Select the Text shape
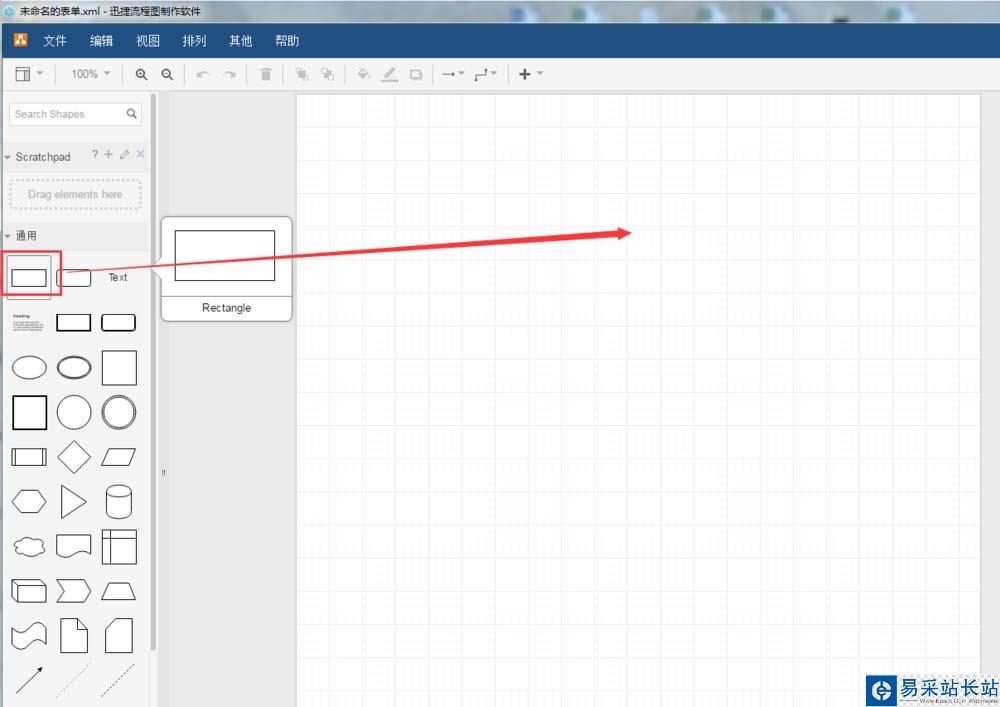This screenshot has width=1000, height=707. [118, 277]
